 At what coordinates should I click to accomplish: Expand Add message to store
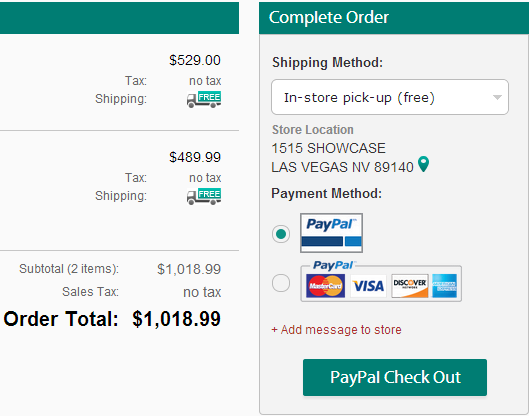click(x=336, y=330)
